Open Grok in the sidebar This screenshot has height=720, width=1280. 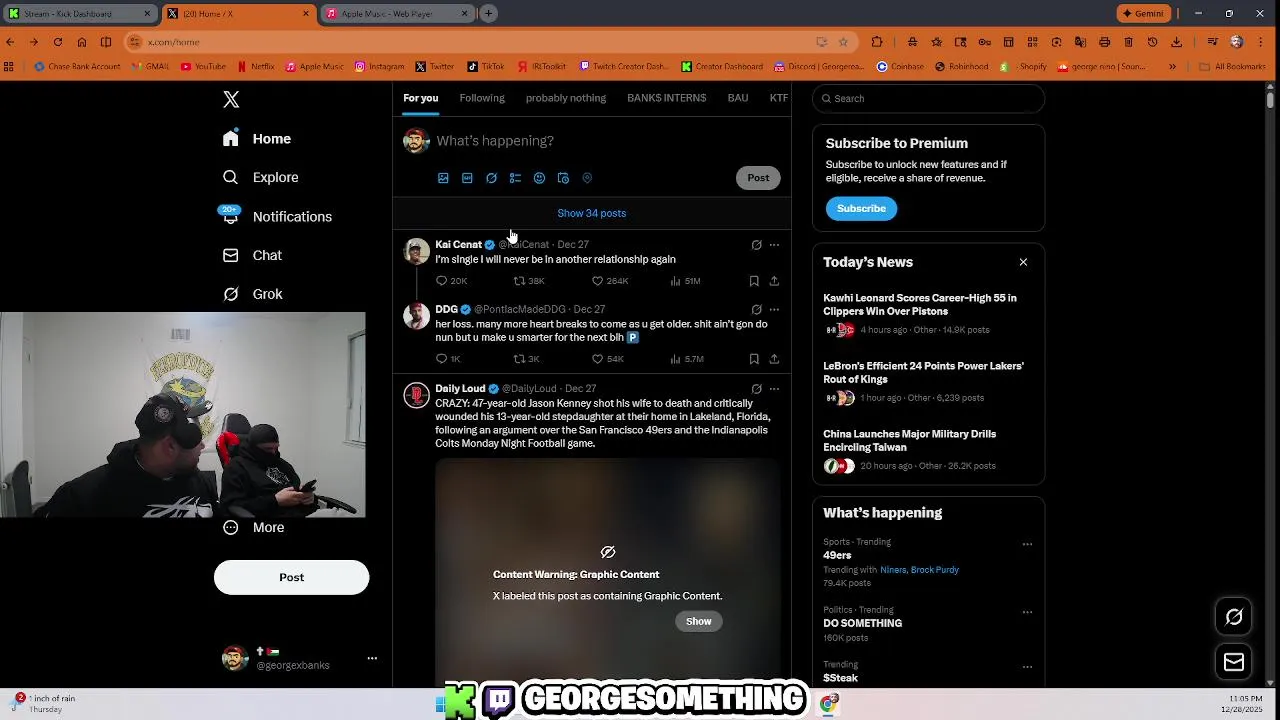coord(253,294)
